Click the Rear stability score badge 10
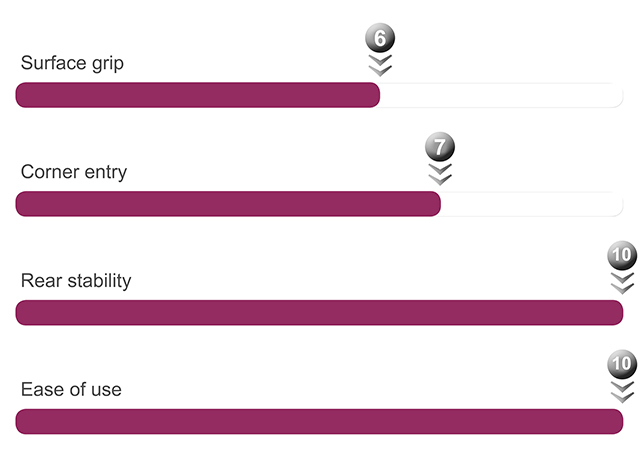Screen dimensions: 640x461 [x=622, y=255]
